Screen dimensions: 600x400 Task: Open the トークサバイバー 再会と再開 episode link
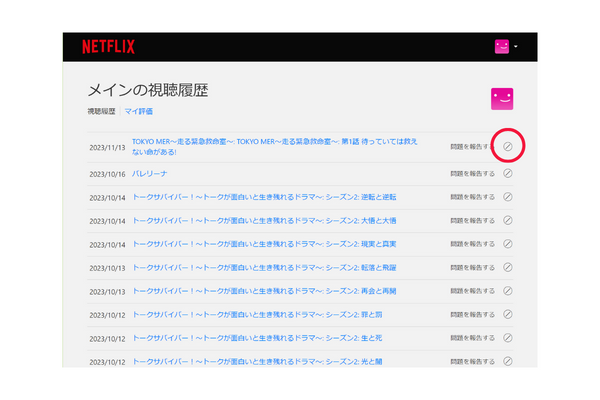264,291
